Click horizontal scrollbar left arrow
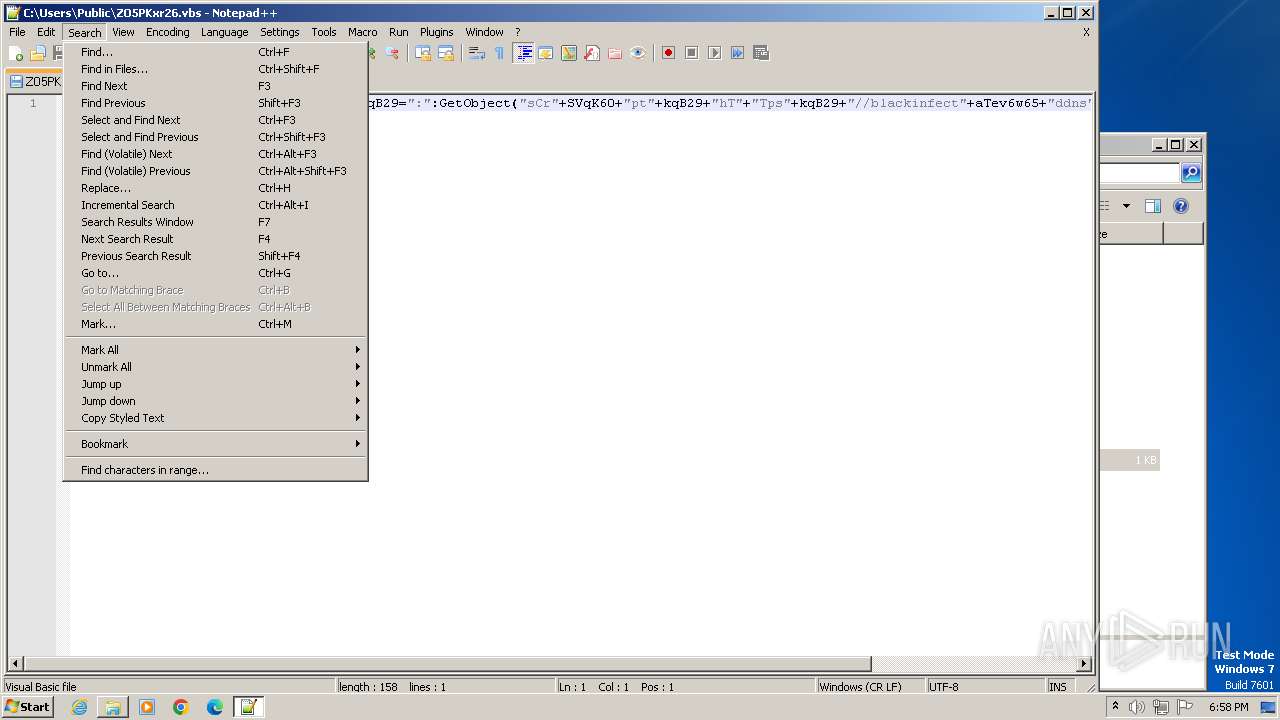Viewport: 1280px width, 720px height. (x=15, y=664)
